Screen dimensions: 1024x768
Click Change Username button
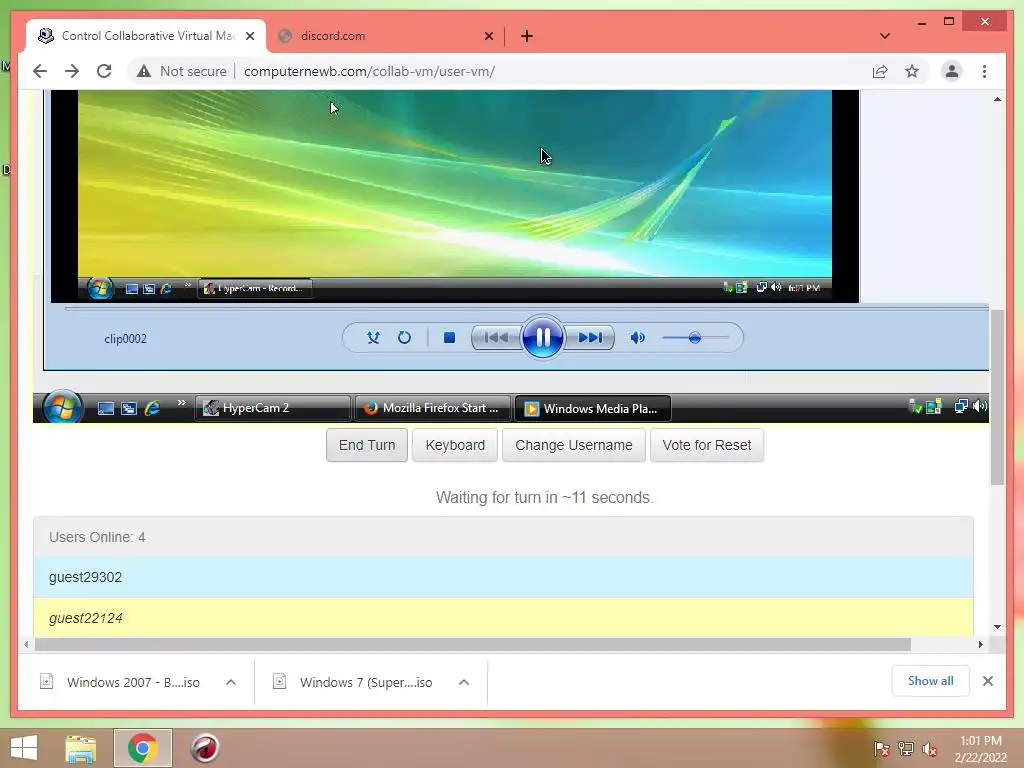(573, 445)
